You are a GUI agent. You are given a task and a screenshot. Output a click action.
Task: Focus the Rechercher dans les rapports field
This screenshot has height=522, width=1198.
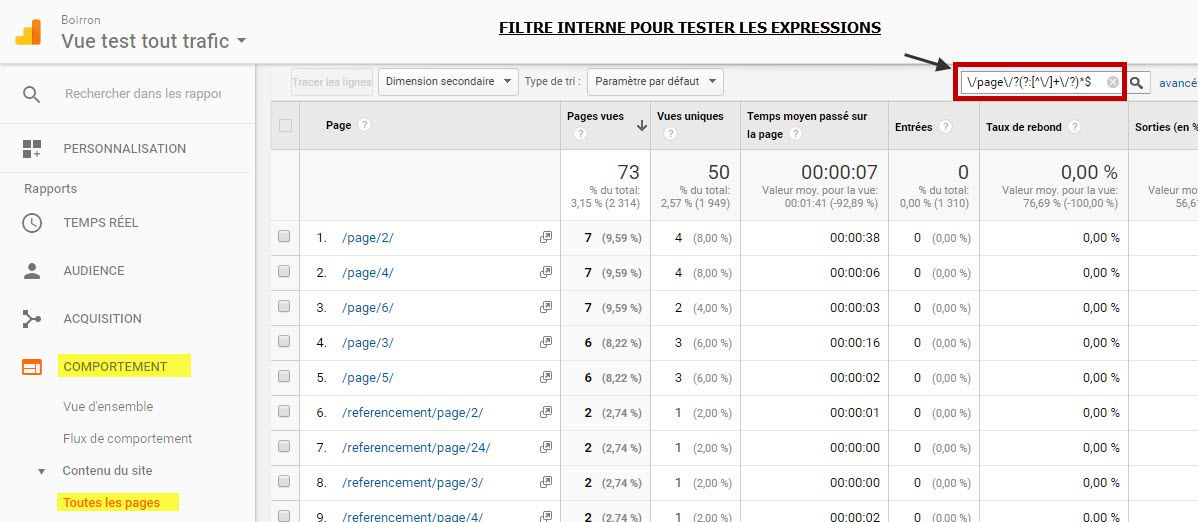(143, 93)
